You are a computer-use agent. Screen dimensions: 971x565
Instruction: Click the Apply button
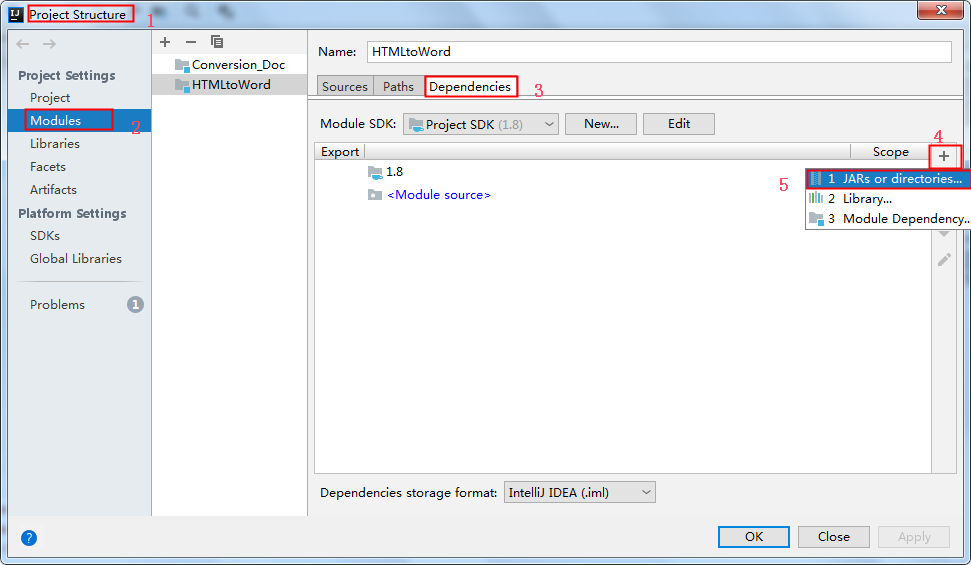[x=914, y=537]
